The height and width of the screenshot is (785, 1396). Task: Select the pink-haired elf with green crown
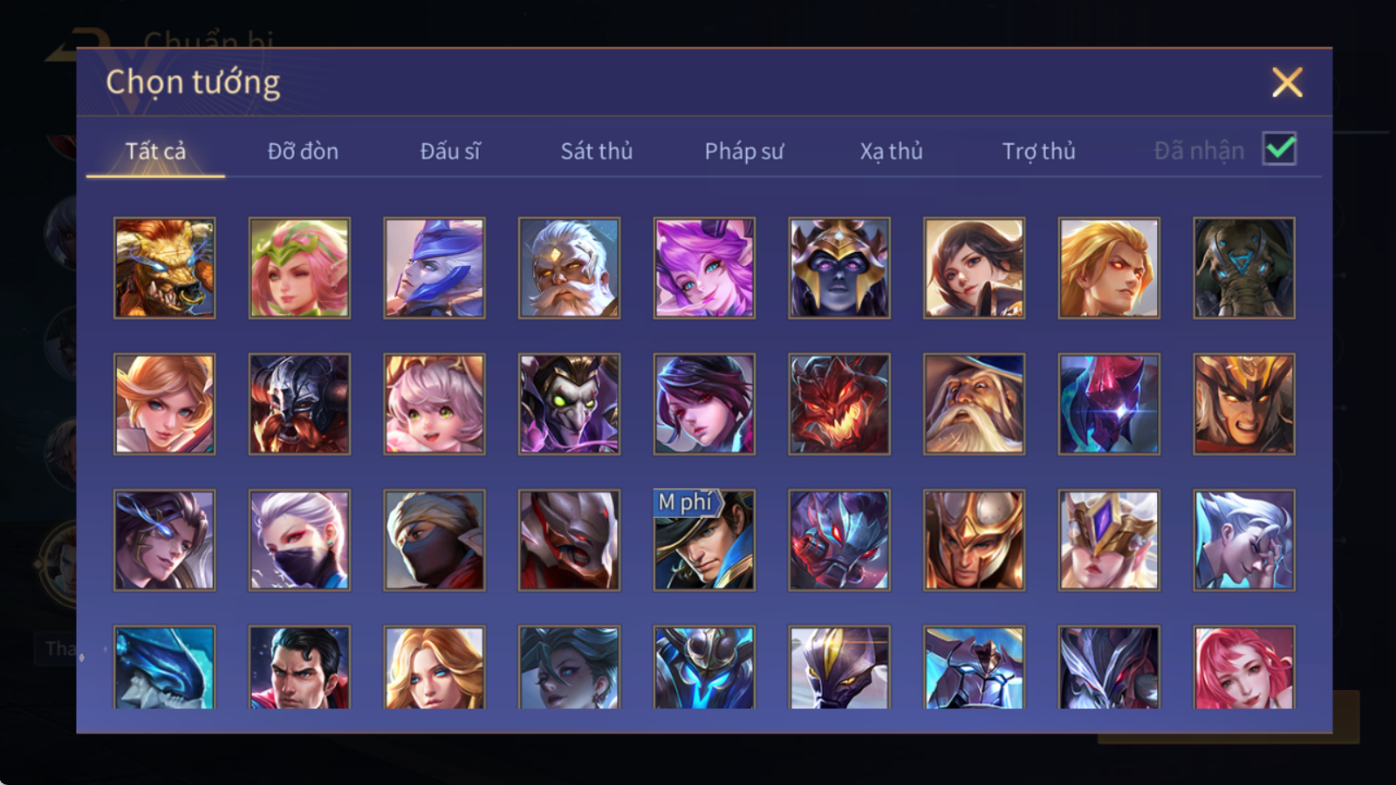click(299, 268)
